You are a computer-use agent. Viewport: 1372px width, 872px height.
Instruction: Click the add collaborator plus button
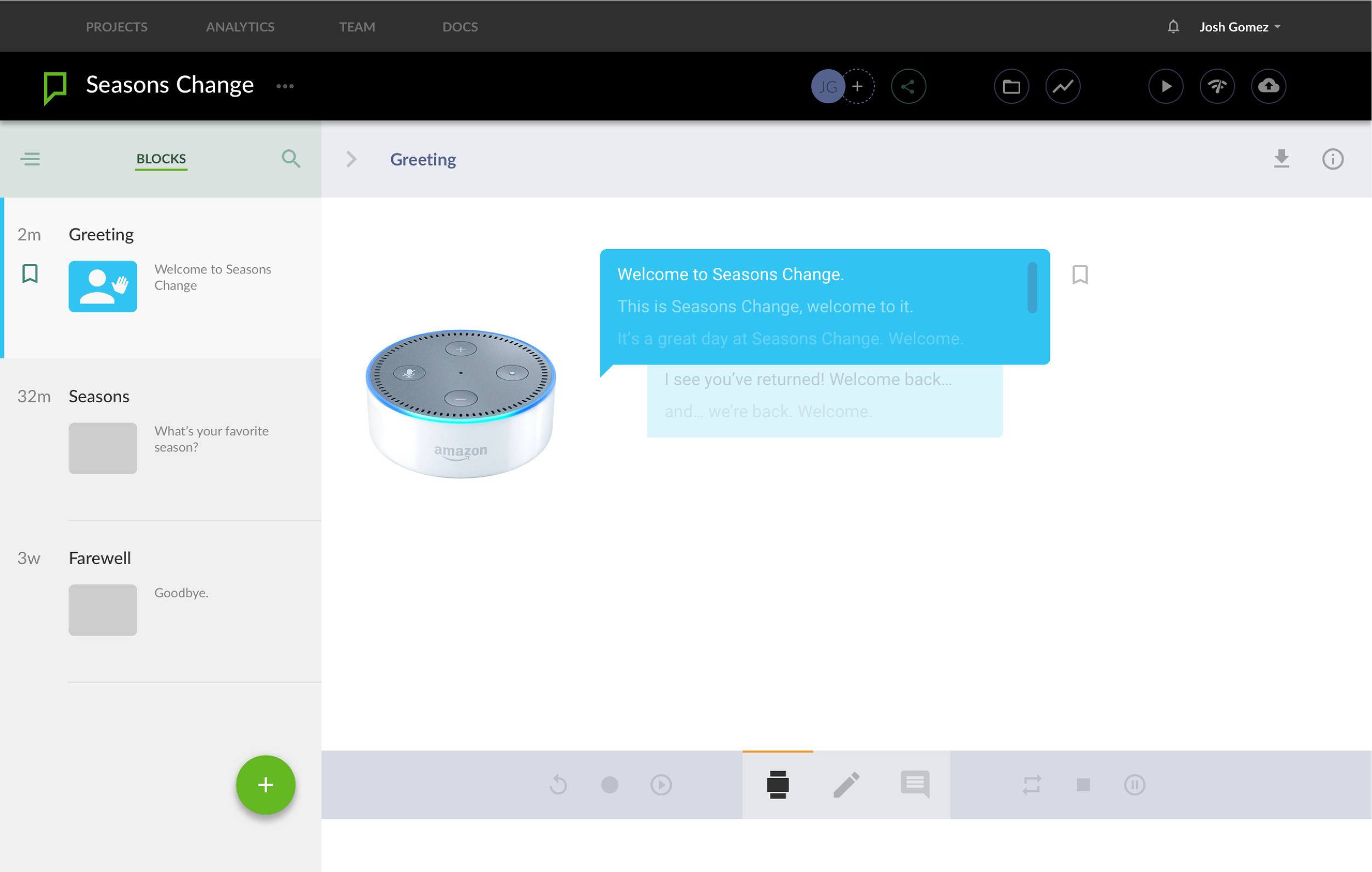857,87
